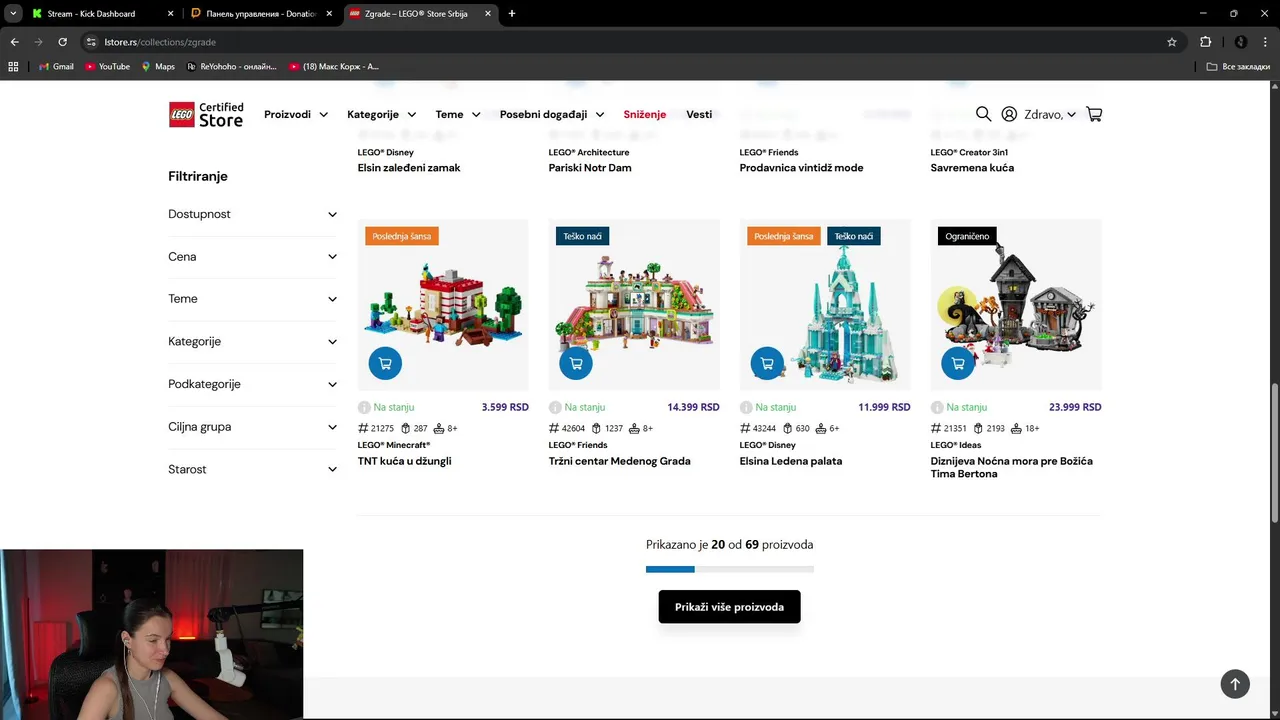This screenshot has height=720, width=1280.
Task: Go to the Vesti page
Action: pyautogui.click(x=699, y=114)
